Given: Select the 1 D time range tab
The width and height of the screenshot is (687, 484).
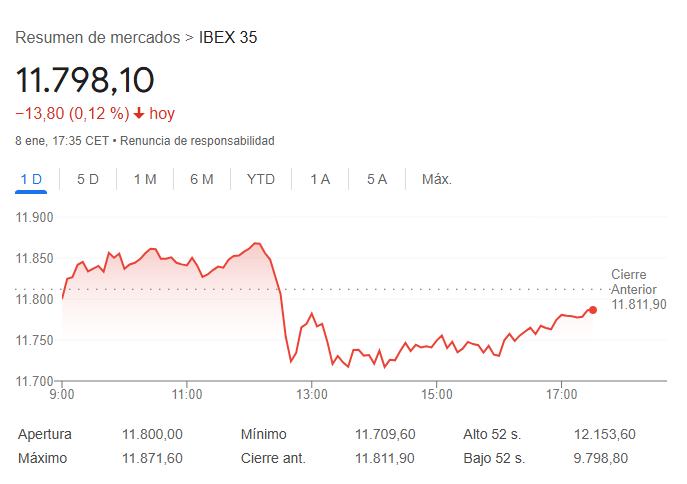Looking at the screenshot, I should click(x=31, y=179).
